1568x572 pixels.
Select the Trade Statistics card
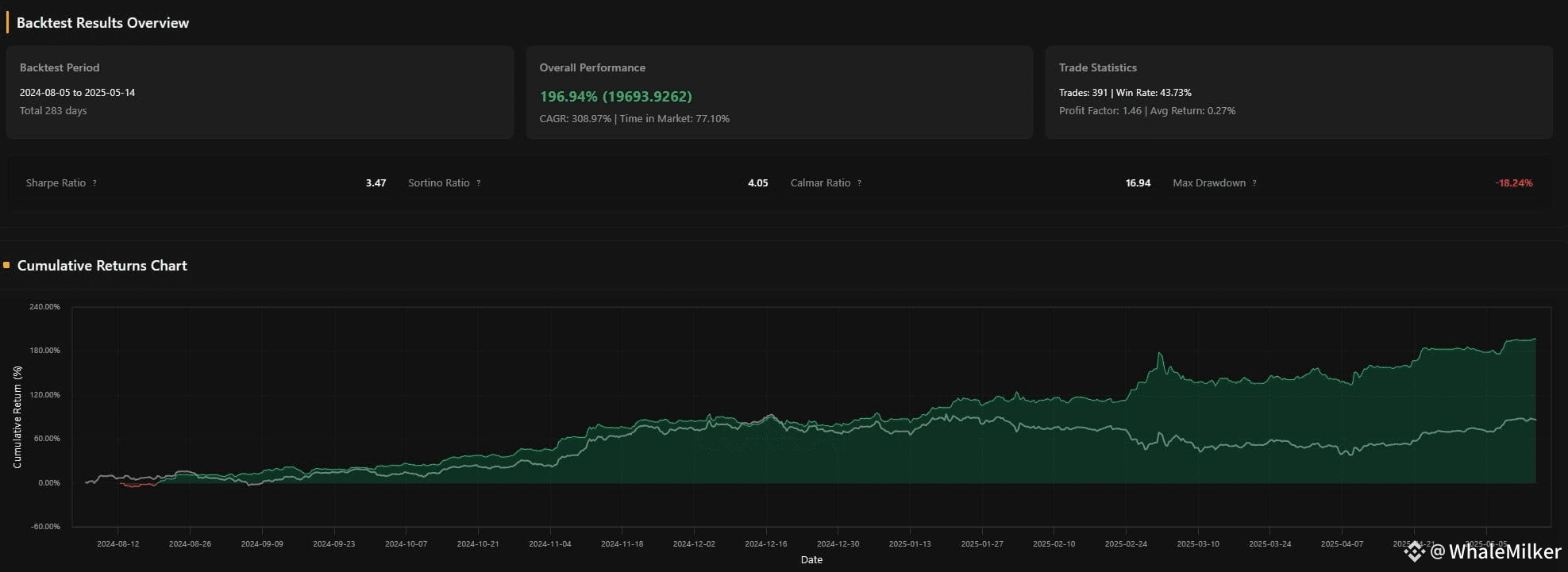[1298, 92]
